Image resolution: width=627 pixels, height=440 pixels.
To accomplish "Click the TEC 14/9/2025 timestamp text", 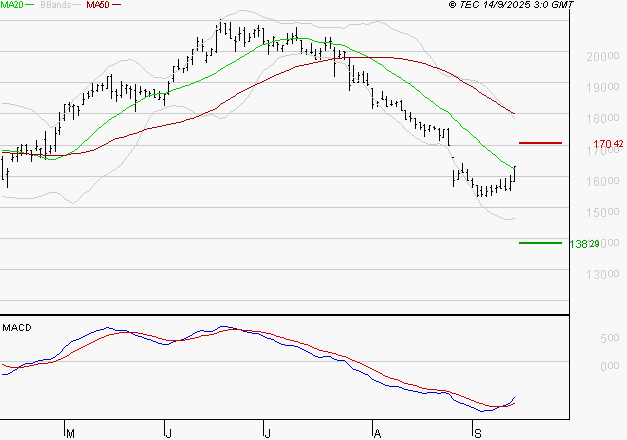I will click(x=511, y=5).
